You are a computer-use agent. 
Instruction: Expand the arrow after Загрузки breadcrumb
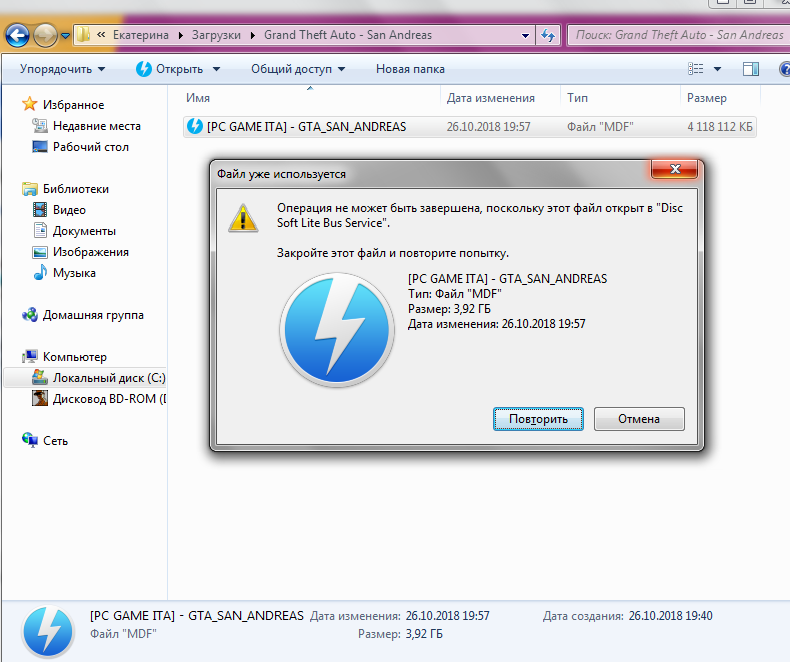point(252,35)
